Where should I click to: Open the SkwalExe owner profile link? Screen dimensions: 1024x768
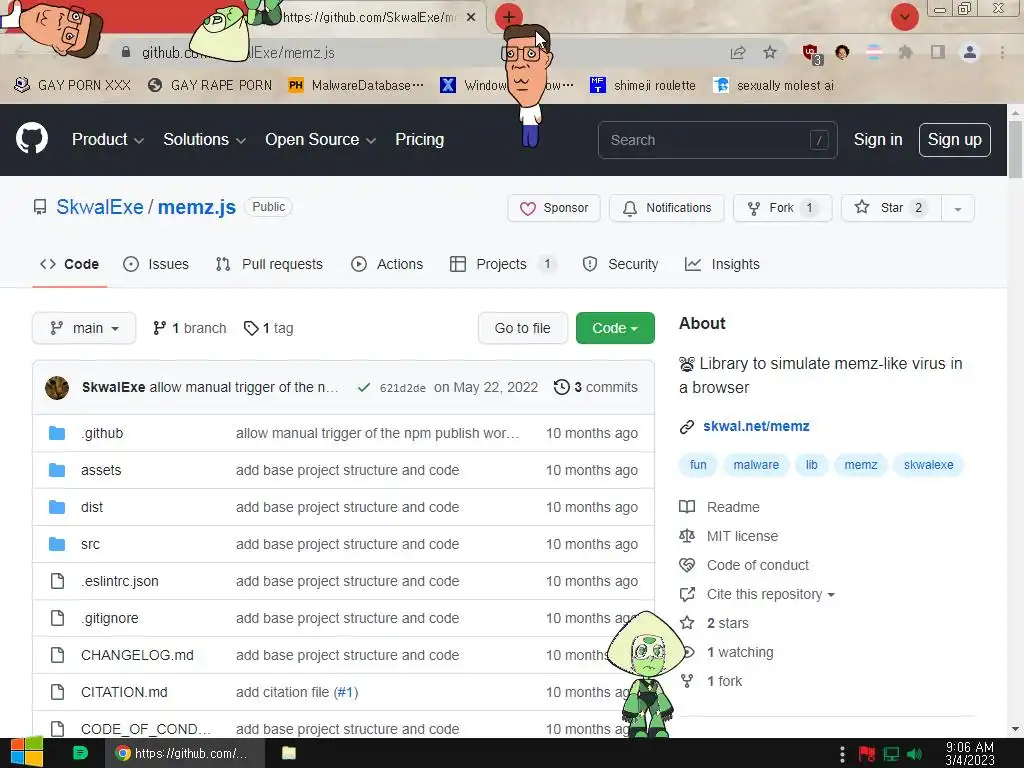99,207
